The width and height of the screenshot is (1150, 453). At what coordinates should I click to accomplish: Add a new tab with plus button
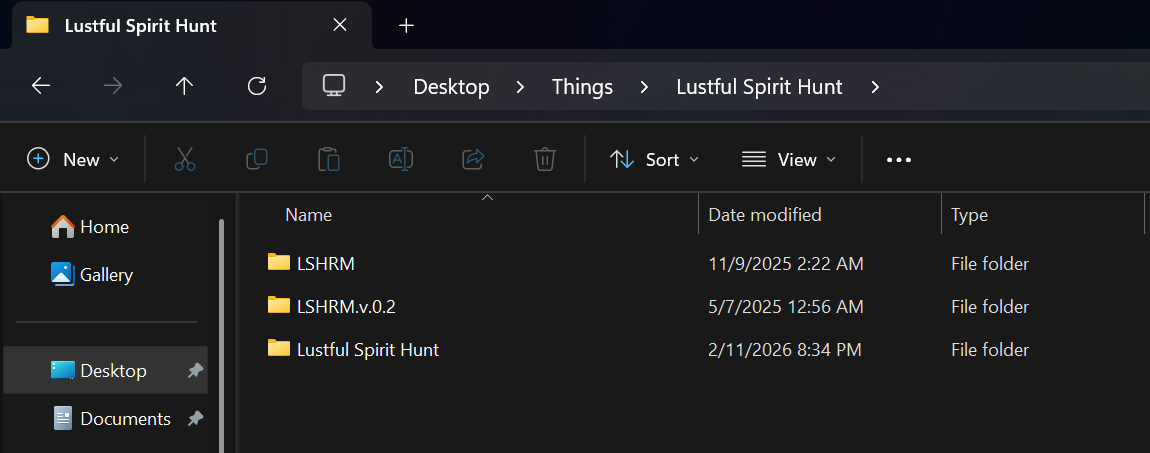tap(406, 26)
